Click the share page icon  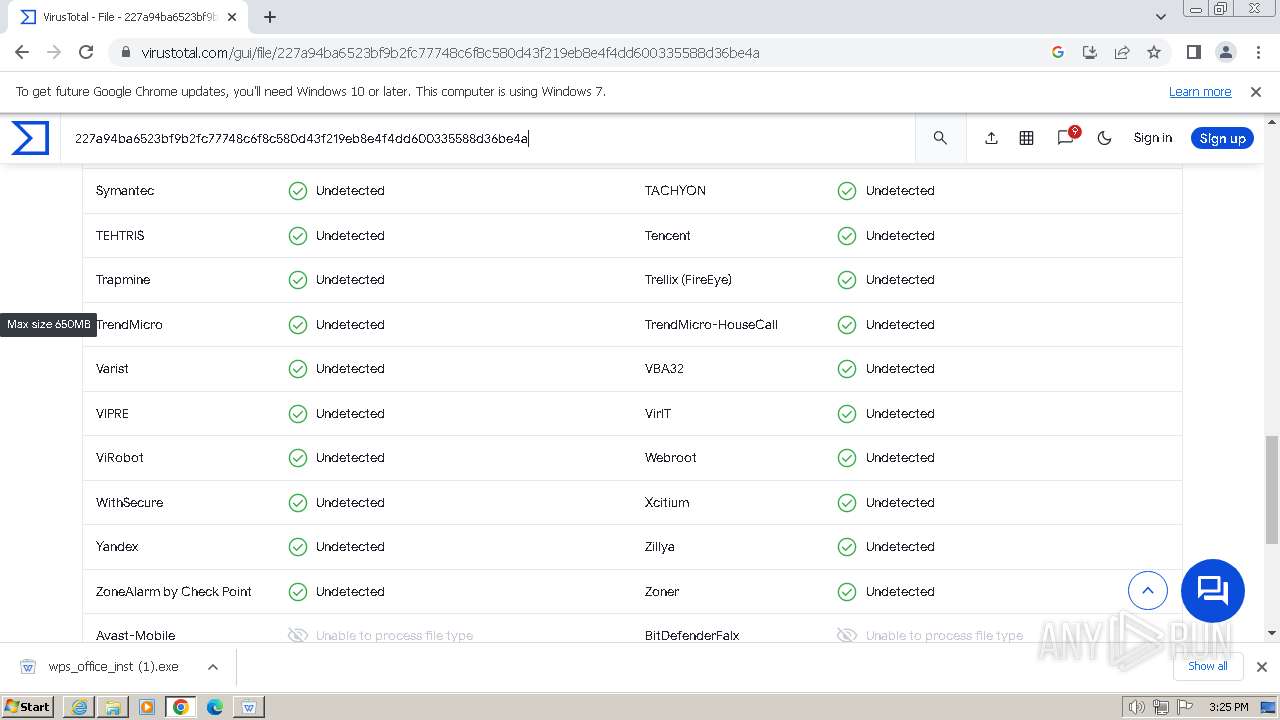[x=1122, y=52]
